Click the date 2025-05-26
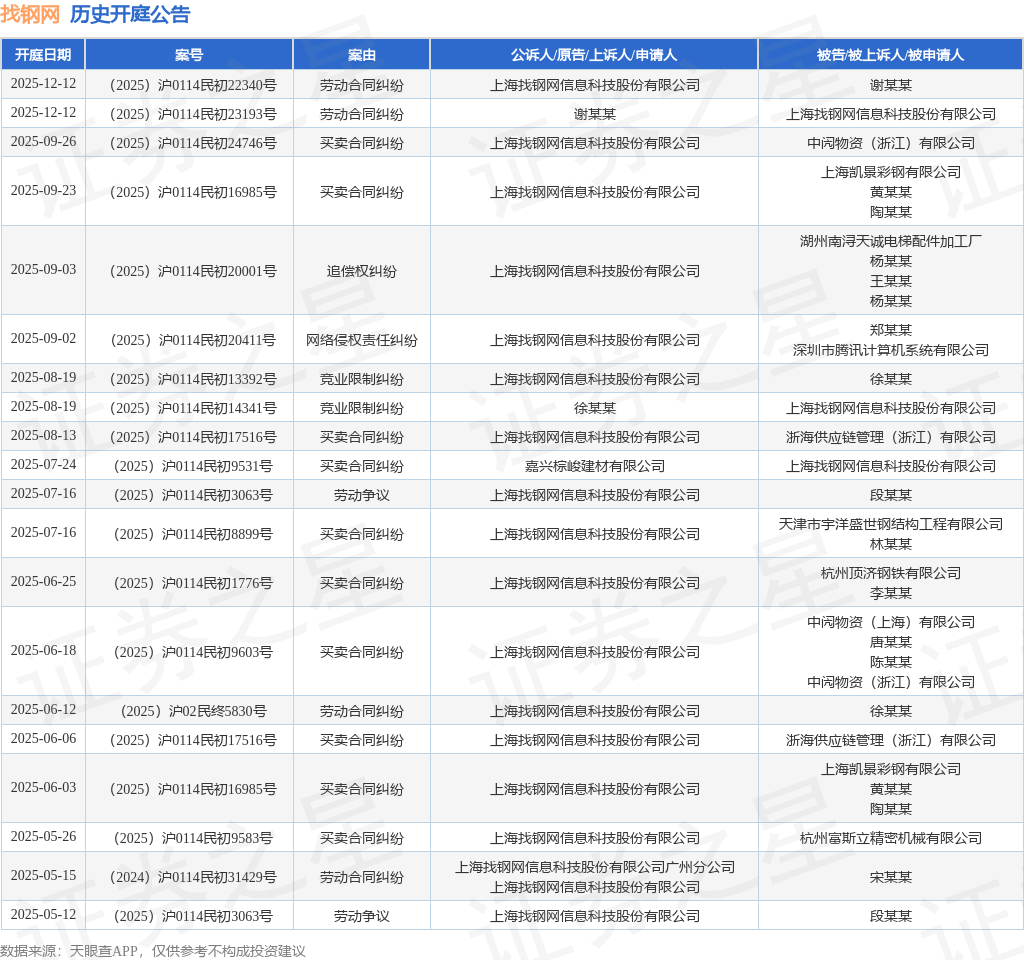 (43, 837)
